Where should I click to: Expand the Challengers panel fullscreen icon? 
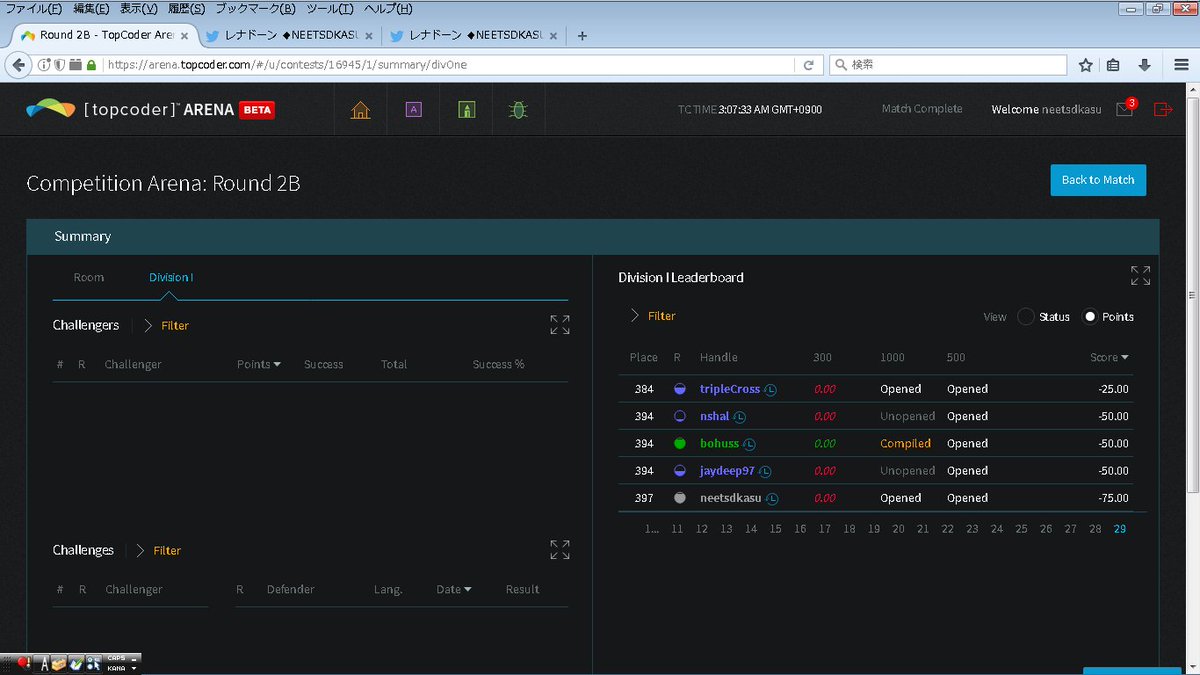point(560,325)
